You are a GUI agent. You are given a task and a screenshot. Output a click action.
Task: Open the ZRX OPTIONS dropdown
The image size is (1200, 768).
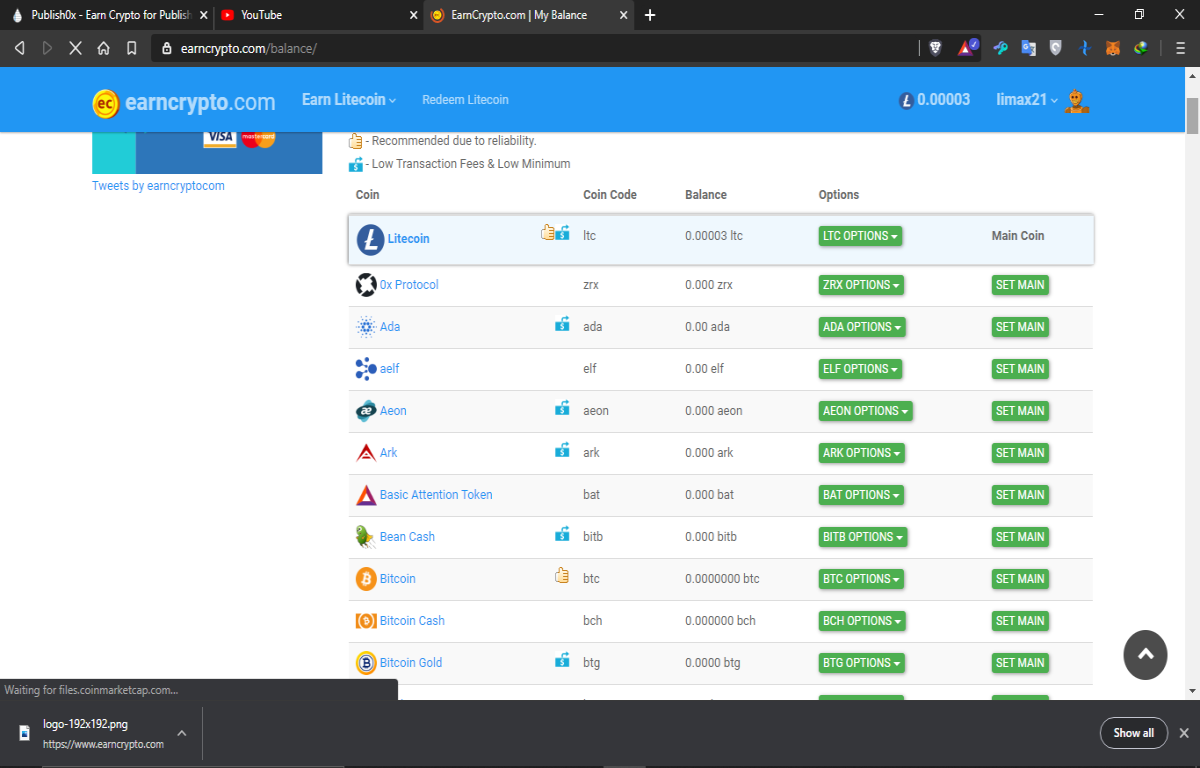[x=861, y=285]
